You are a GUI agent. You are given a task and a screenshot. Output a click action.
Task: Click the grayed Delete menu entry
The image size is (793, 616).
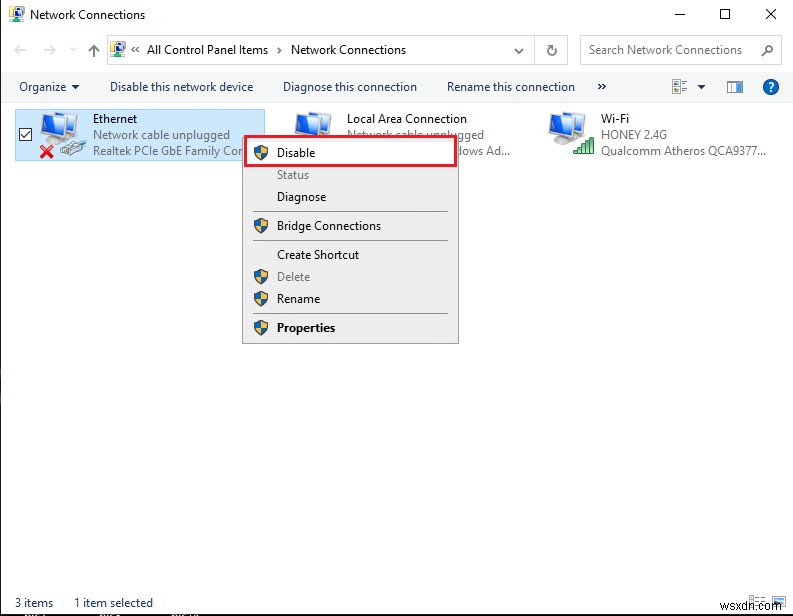tap(350, 277)
